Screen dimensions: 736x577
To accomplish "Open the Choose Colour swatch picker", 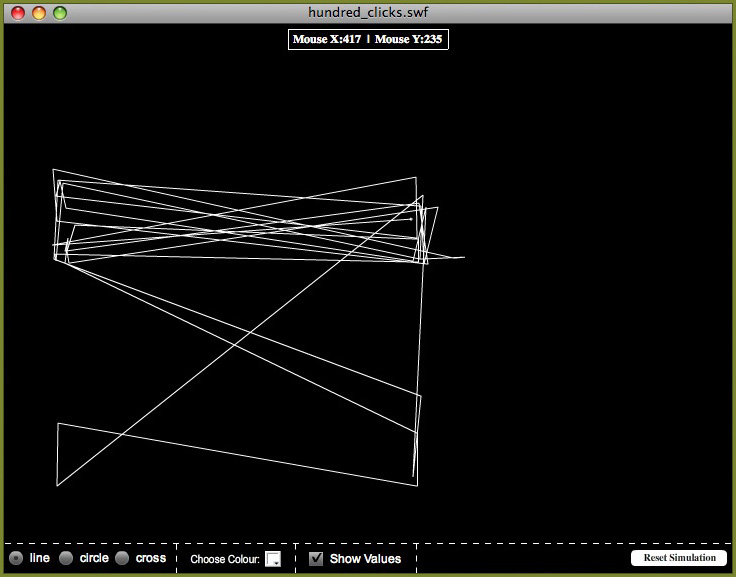I will [273, 559].
